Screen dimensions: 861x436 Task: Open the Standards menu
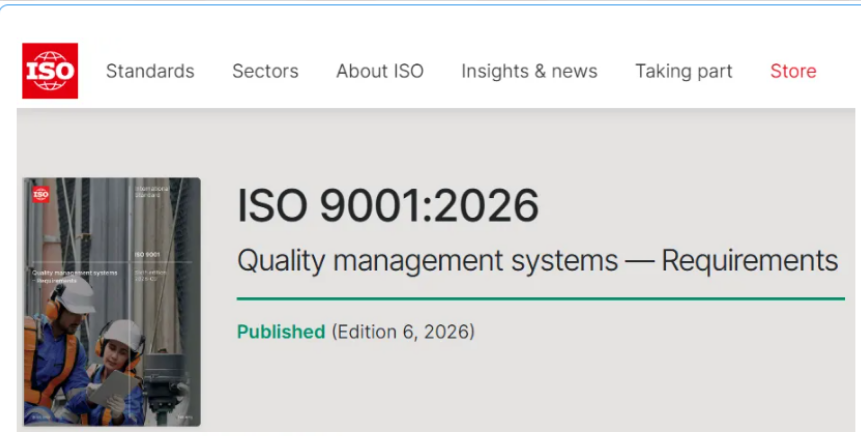[x=150, y=71]
